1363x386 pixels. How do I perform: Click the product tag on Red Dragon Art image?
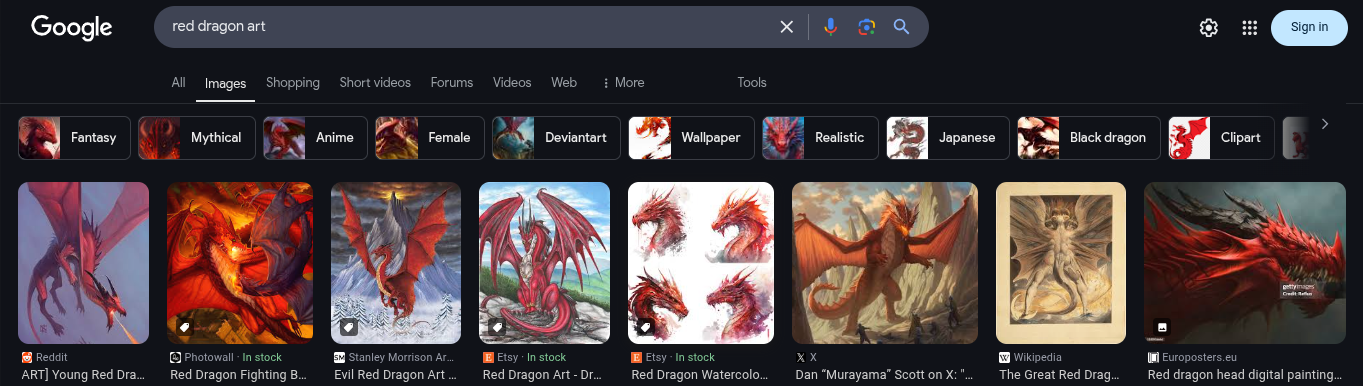point(497,327)
